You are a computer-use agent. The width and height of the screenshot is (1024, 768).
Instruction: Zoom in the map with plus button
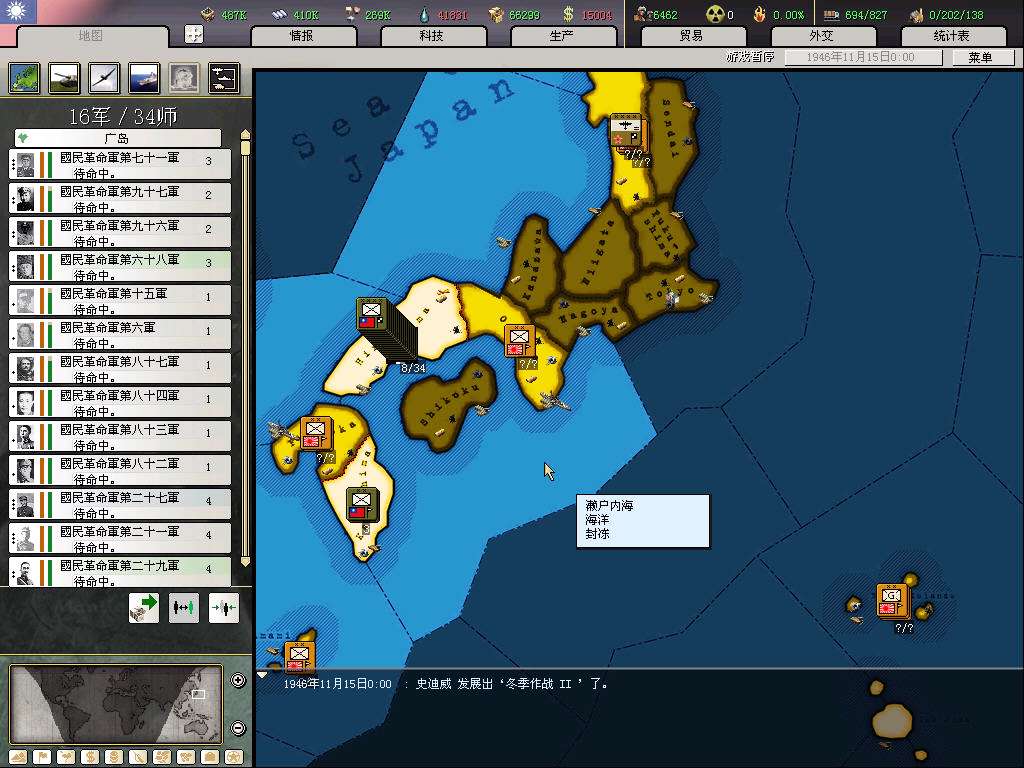point(238,681)
